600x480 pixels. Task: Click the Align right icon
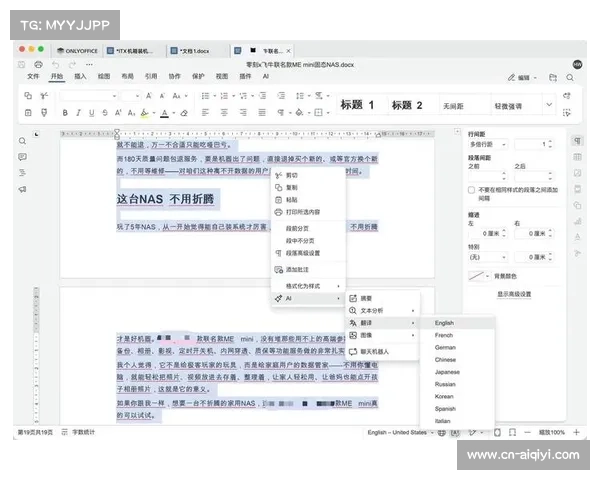(x=243, y=113)
